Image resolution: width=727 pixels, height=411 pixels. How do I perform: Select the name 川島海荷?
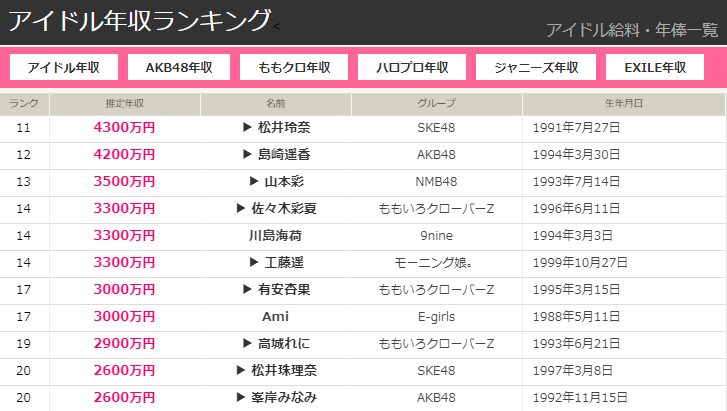(275, 235)
